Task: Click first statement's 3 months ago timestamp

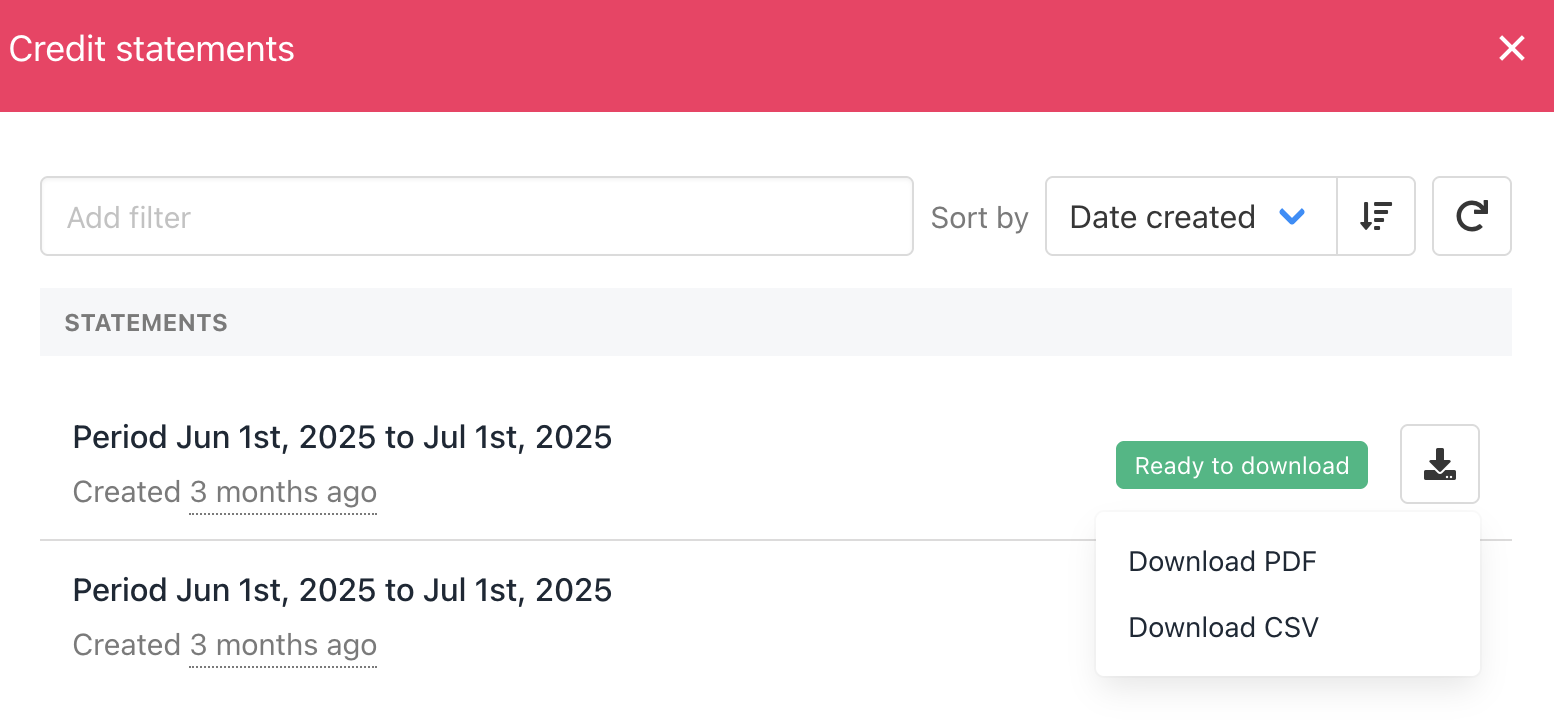Action: 283,492
